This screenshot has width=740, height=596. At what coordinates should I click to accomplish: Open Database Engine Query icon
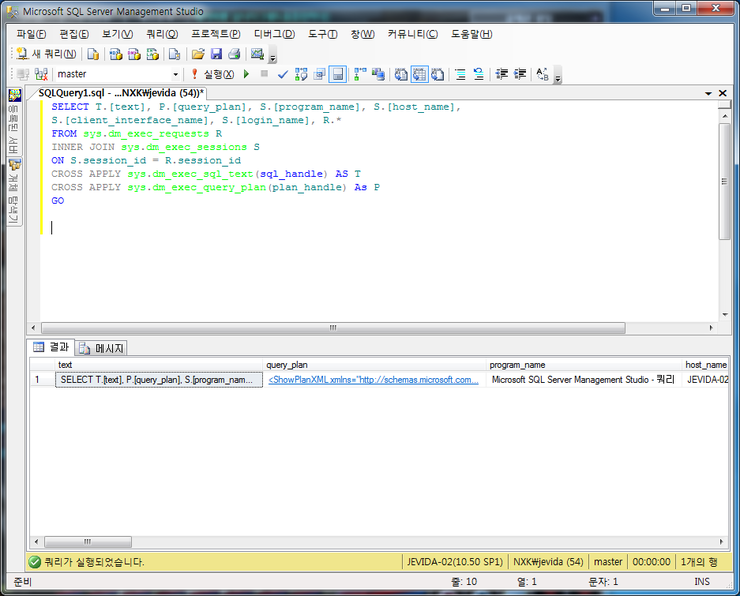(x=93, y=54)
